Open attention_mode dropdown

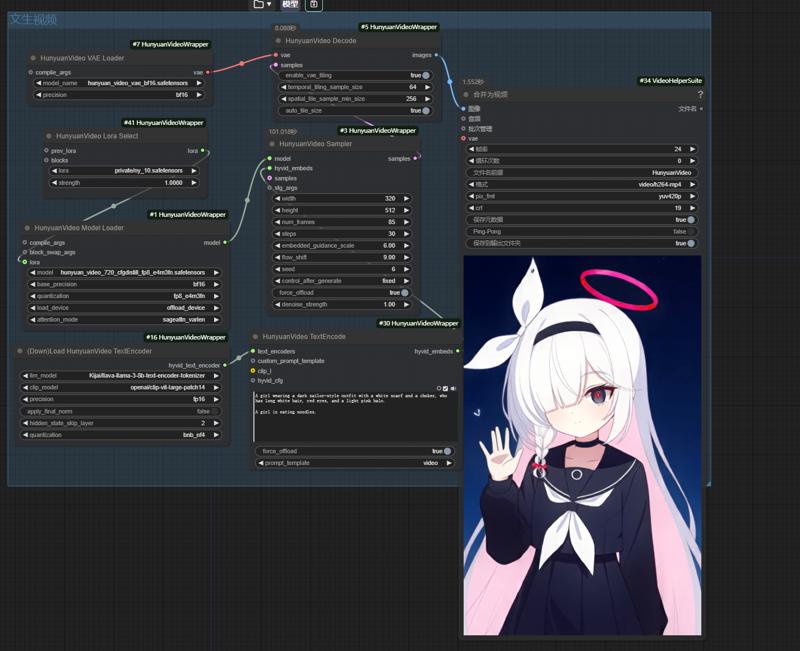coord(124,319)
